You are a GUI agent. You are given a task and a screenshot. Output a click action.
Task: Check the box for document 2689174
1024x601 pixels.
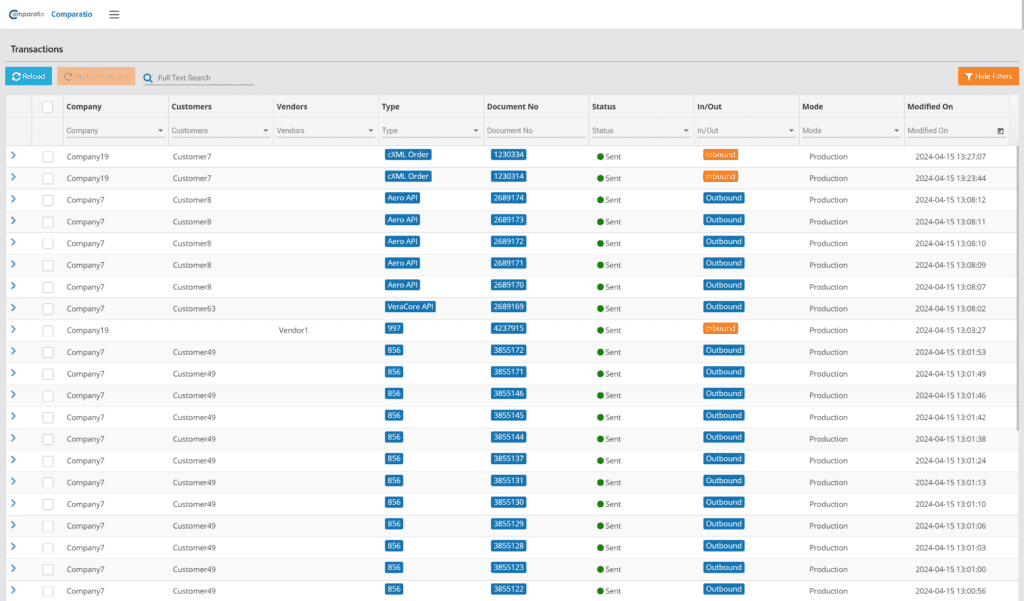click(48, 200)
